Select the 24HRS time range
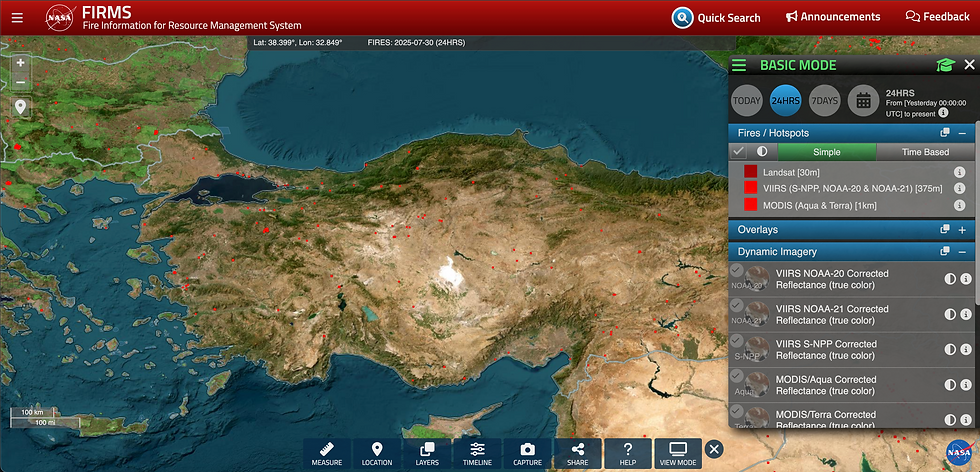This screenshot has width=980, height=472. [x=786, y=101]
